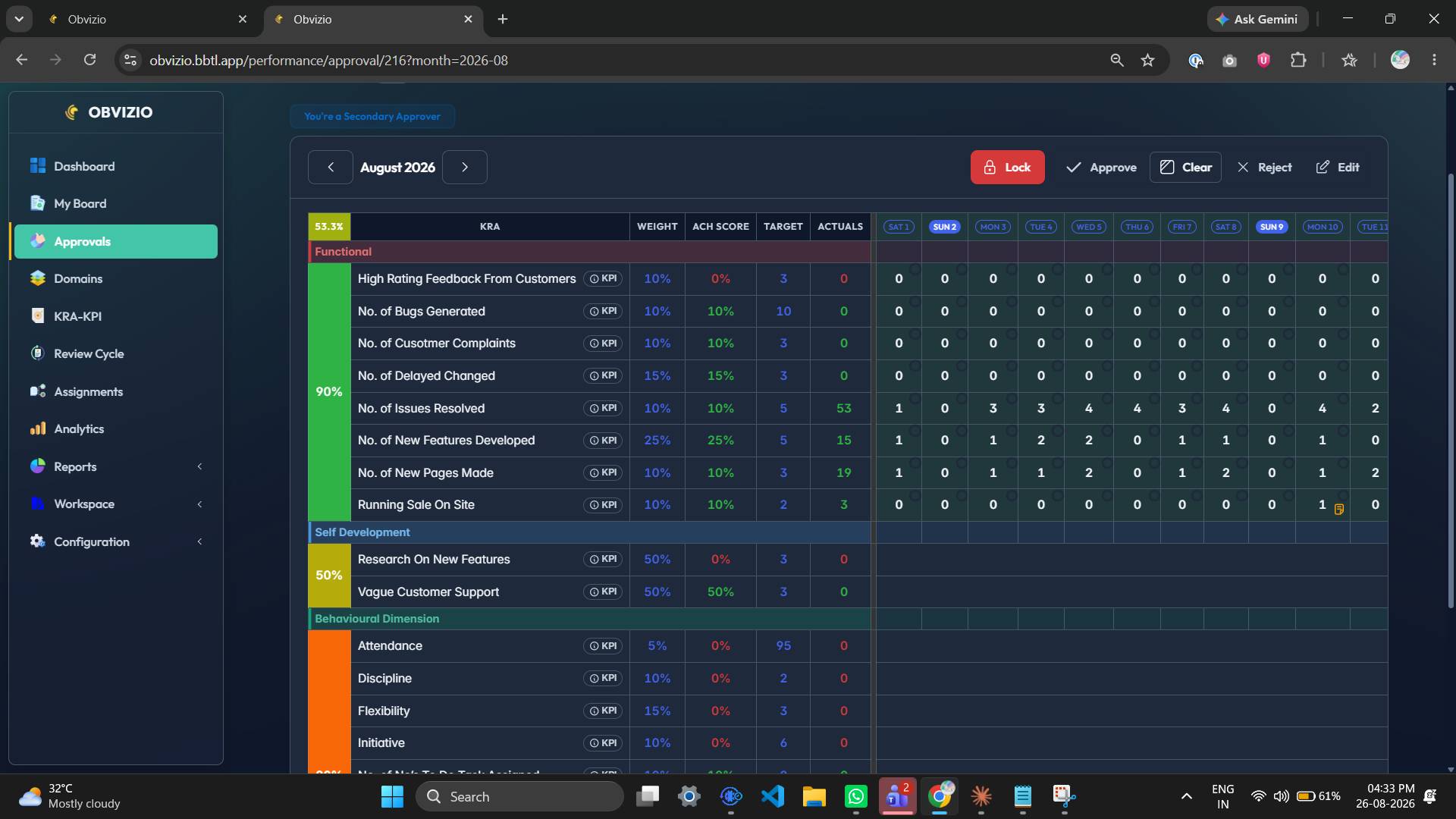Select the SUN 2 day column header
Screen dimensions: 1456x819
tap(945, 227)
